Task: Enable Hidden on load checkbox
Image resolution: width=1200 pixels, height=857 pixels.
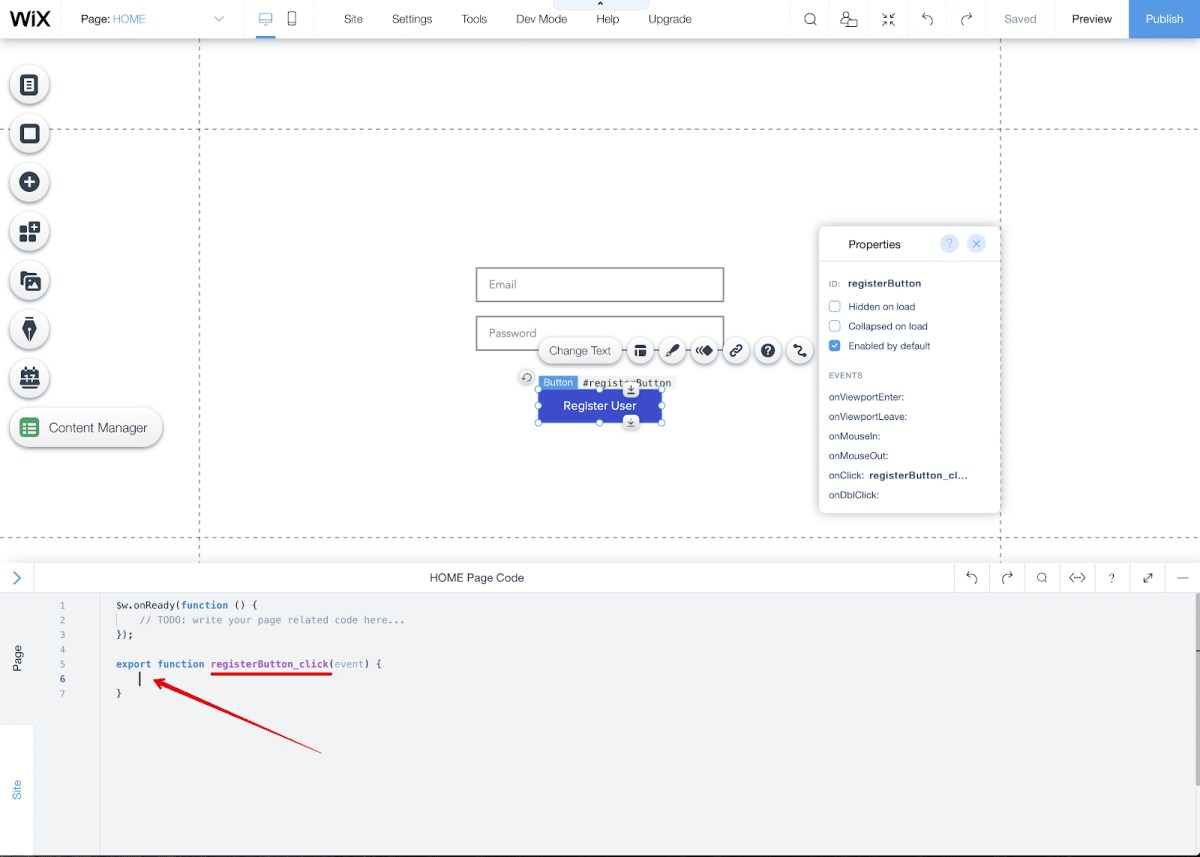Action: pos(834,306)
